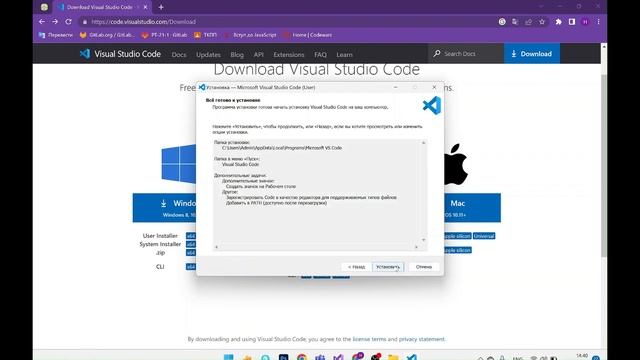The image size is (640, 360).
Task: Click the install path line ending Microsoft VS Code
Action: (282, 148)
